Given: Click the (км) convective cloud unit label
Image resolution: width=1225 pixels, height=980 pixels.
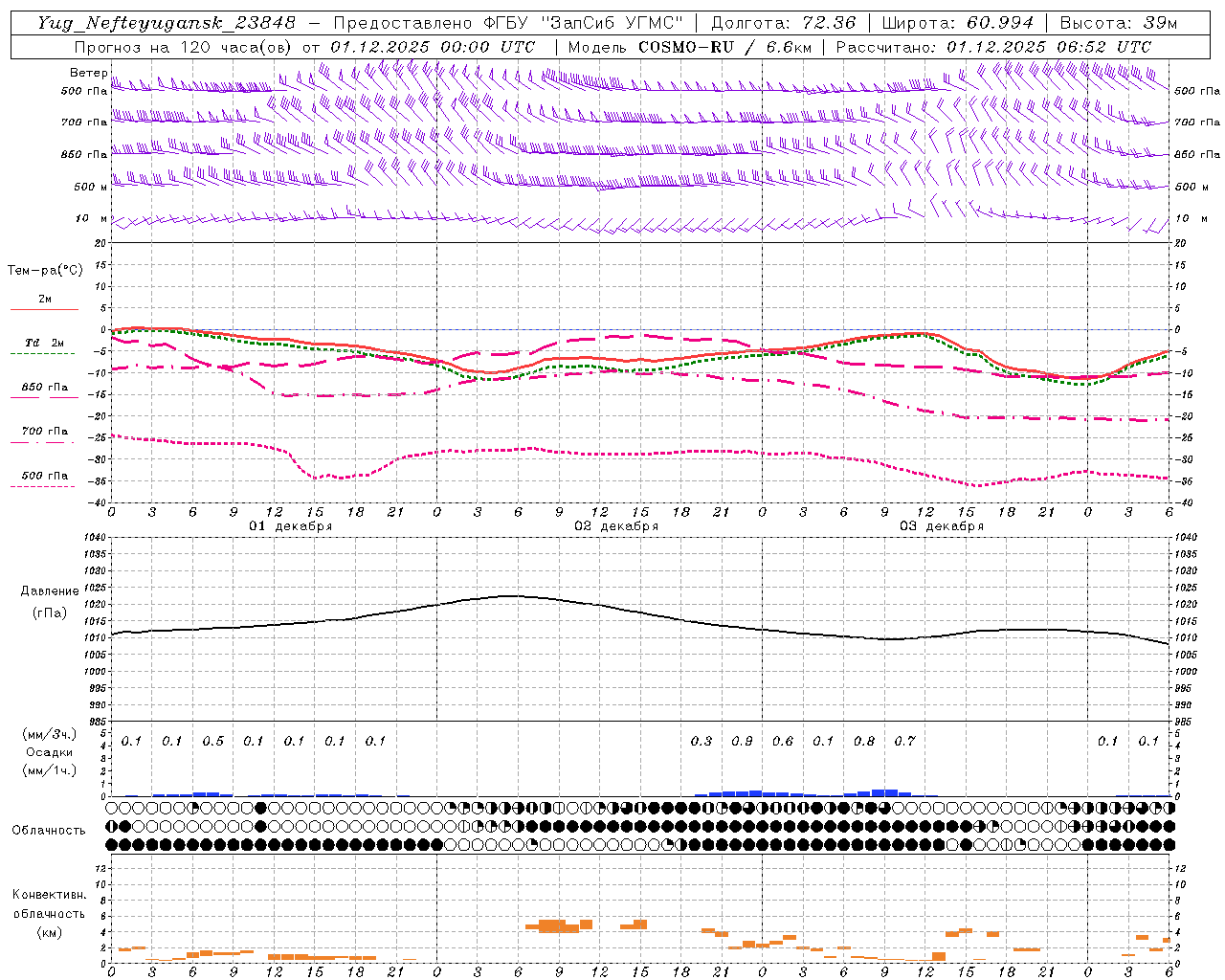Looking at the screenshot, I should coord(50,931).
